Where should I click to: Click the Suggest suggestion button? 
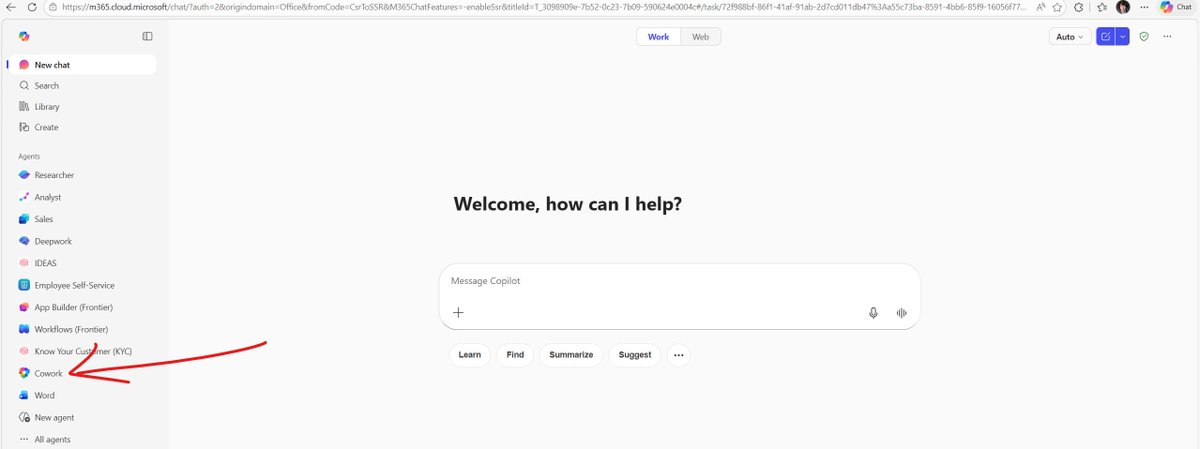(635, 354)
